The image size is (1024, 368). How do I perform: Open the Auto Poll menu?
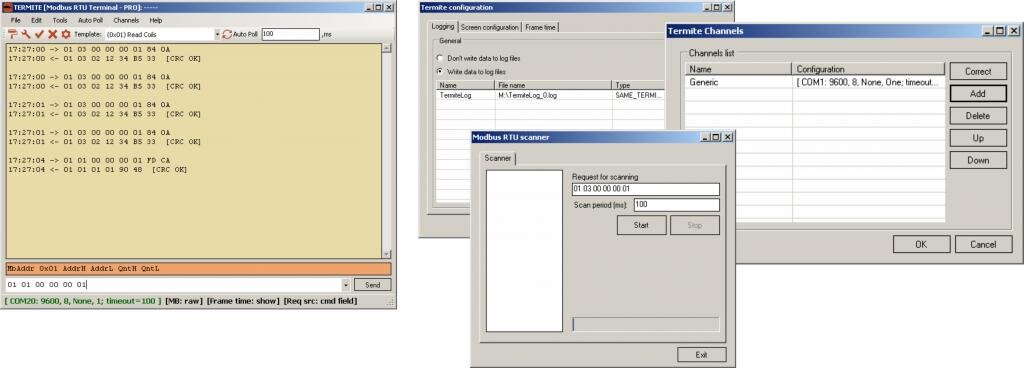(x=90, y=20)
